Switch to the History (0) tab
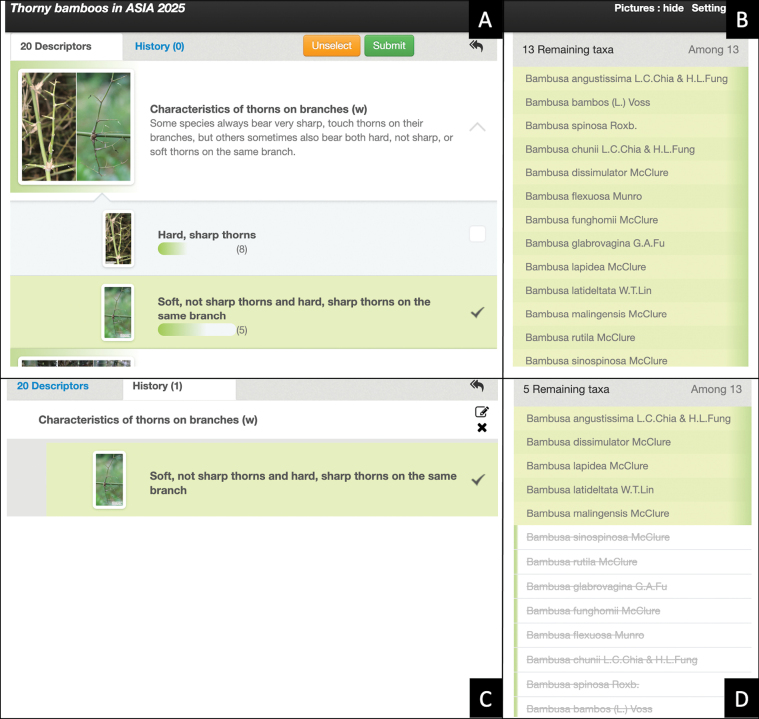 tap(159, 46)
